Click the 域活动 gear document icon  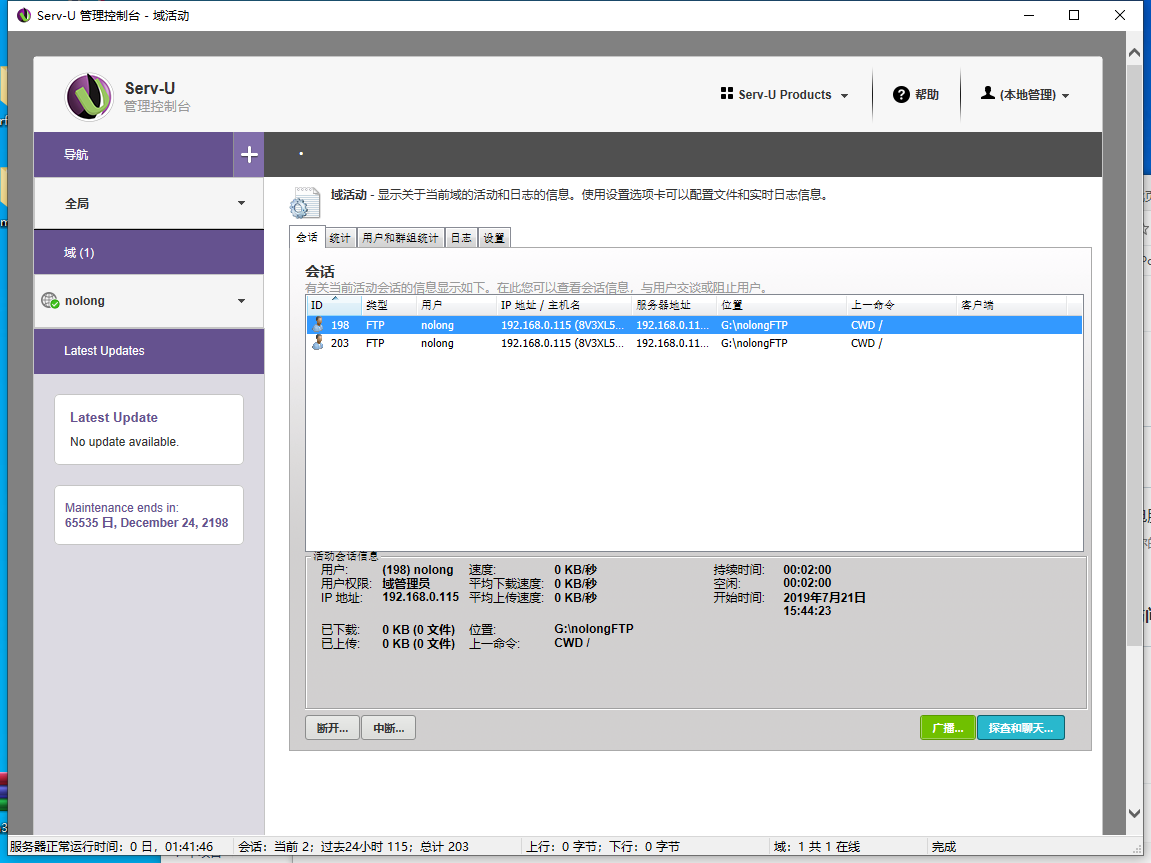pos(305,202)
